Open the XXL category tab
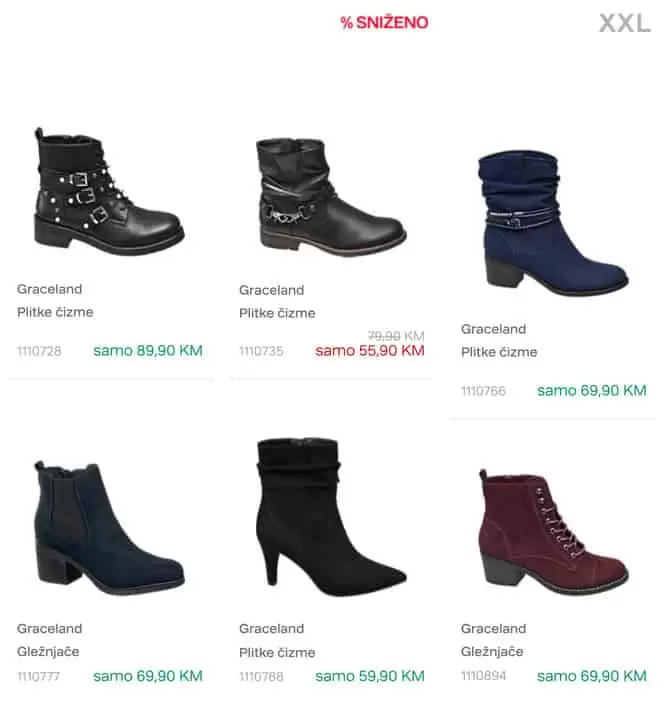This screenshot has width=670, height=702. [625, 23]
